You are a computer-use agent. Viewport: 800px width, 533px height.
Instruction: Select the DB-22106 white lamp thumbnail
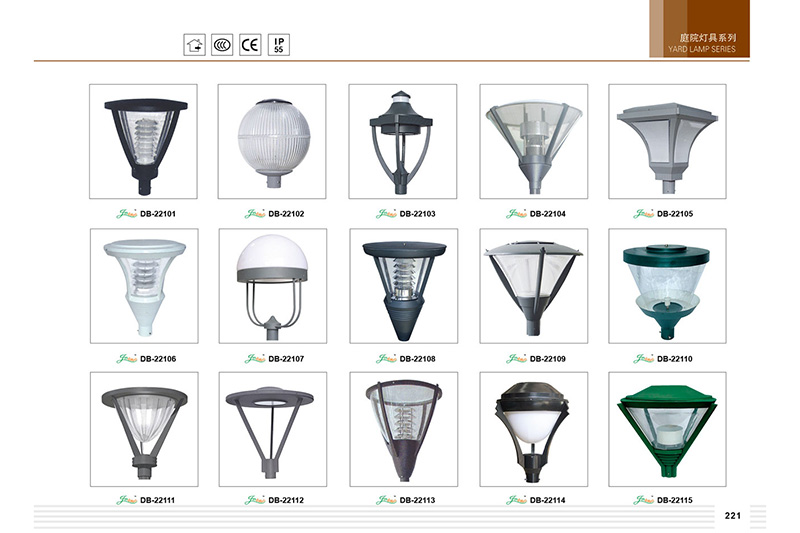[144, 286]
